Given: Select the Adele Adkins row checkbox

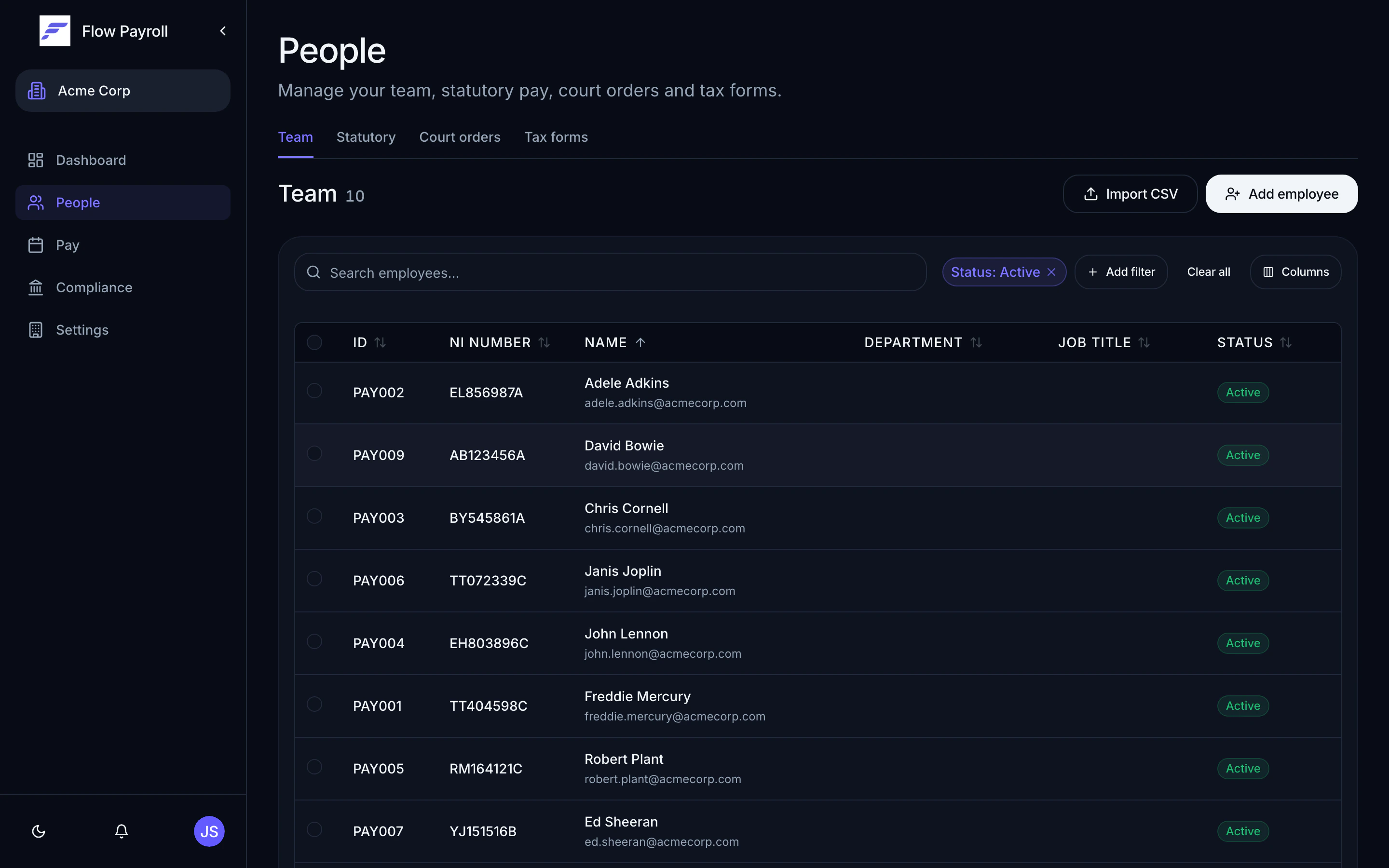Looking at the screenshot, I should pos(314,391).
